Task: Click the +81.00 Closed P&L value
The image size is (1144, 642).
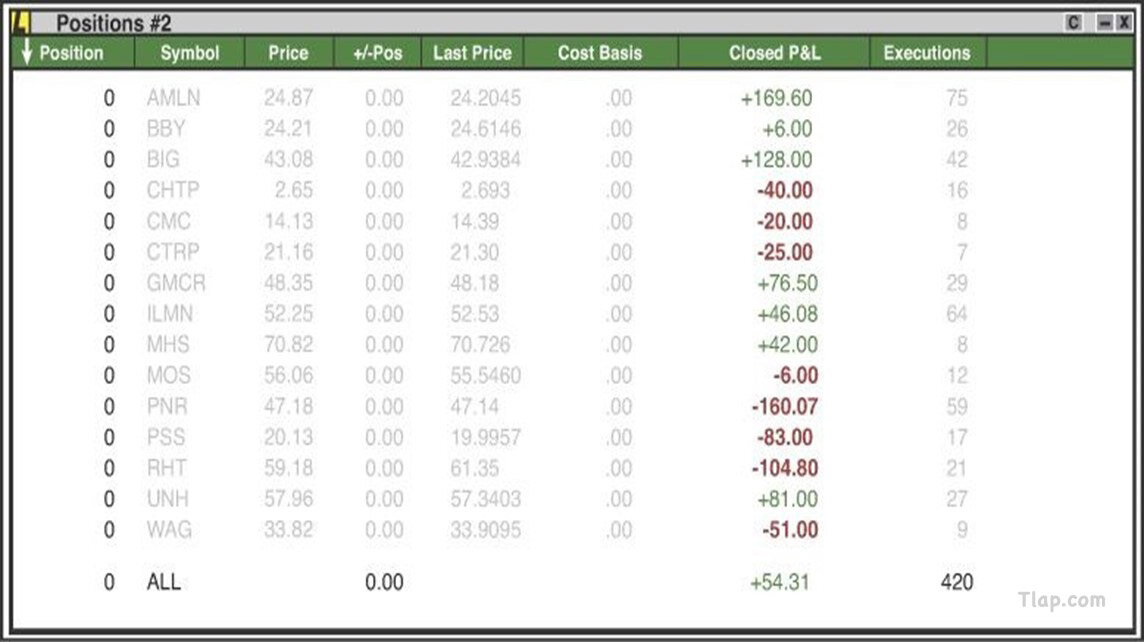Action: point(787,498)
